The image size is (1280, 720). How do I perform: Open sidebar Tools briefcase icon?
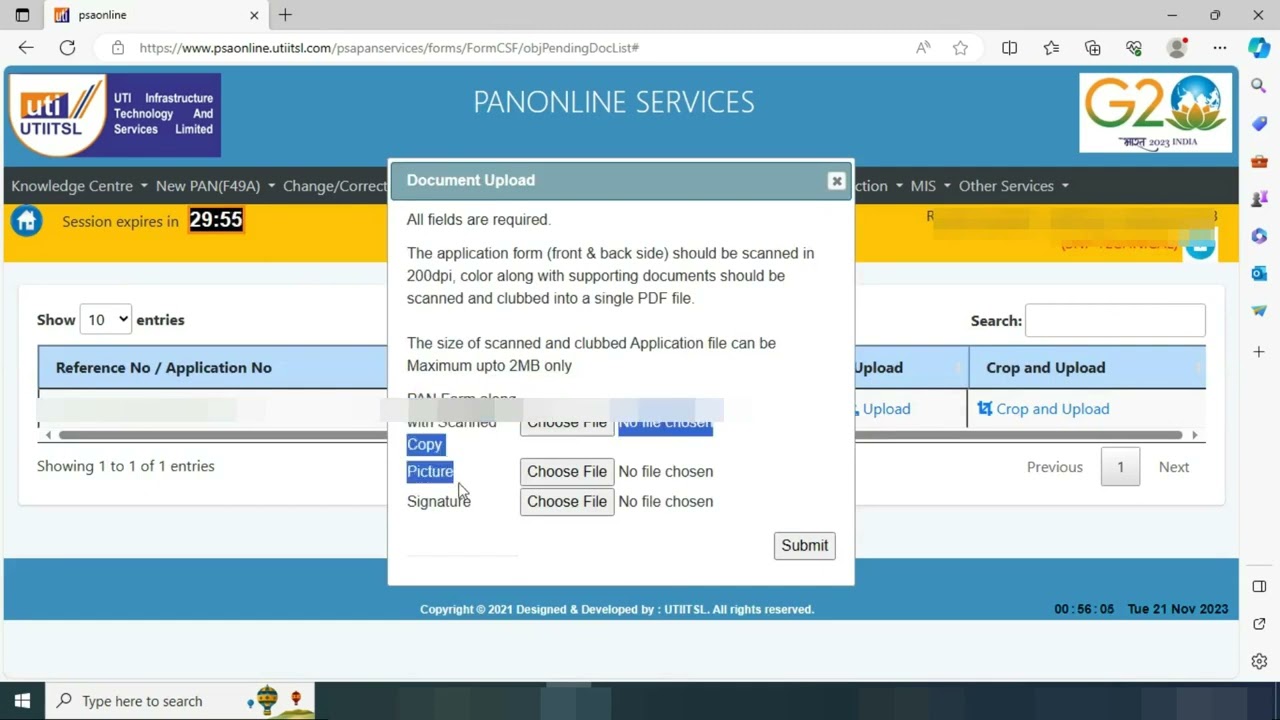tap(1259, 161)
